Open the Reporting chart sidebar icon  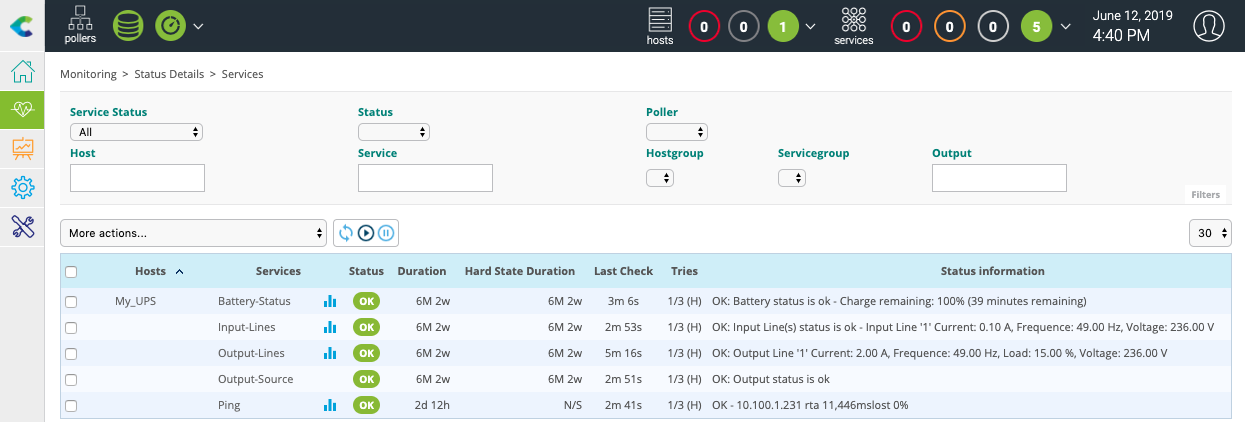(x=22, y=148)
